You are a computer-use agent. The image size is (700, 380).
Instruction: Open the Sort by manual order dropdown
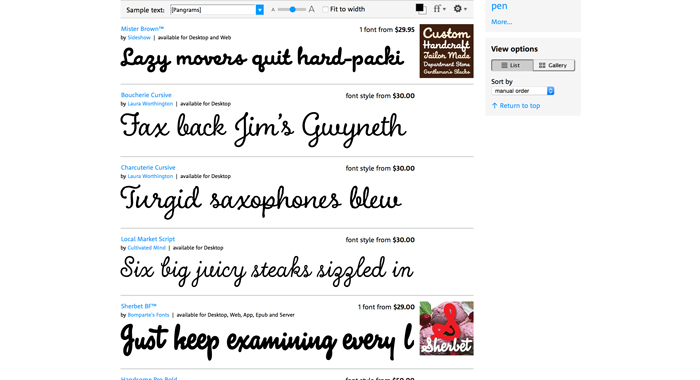click(523, 91)
